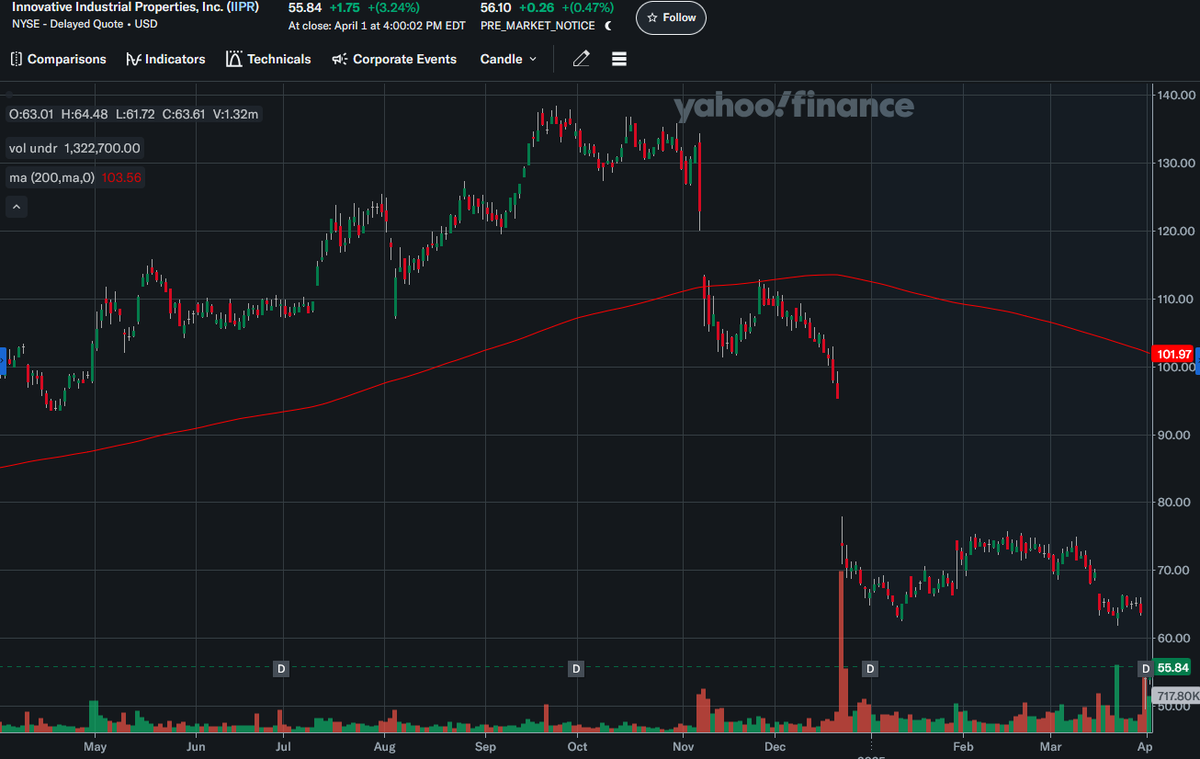Click the tall red December volume spike bar

[841, 652]
